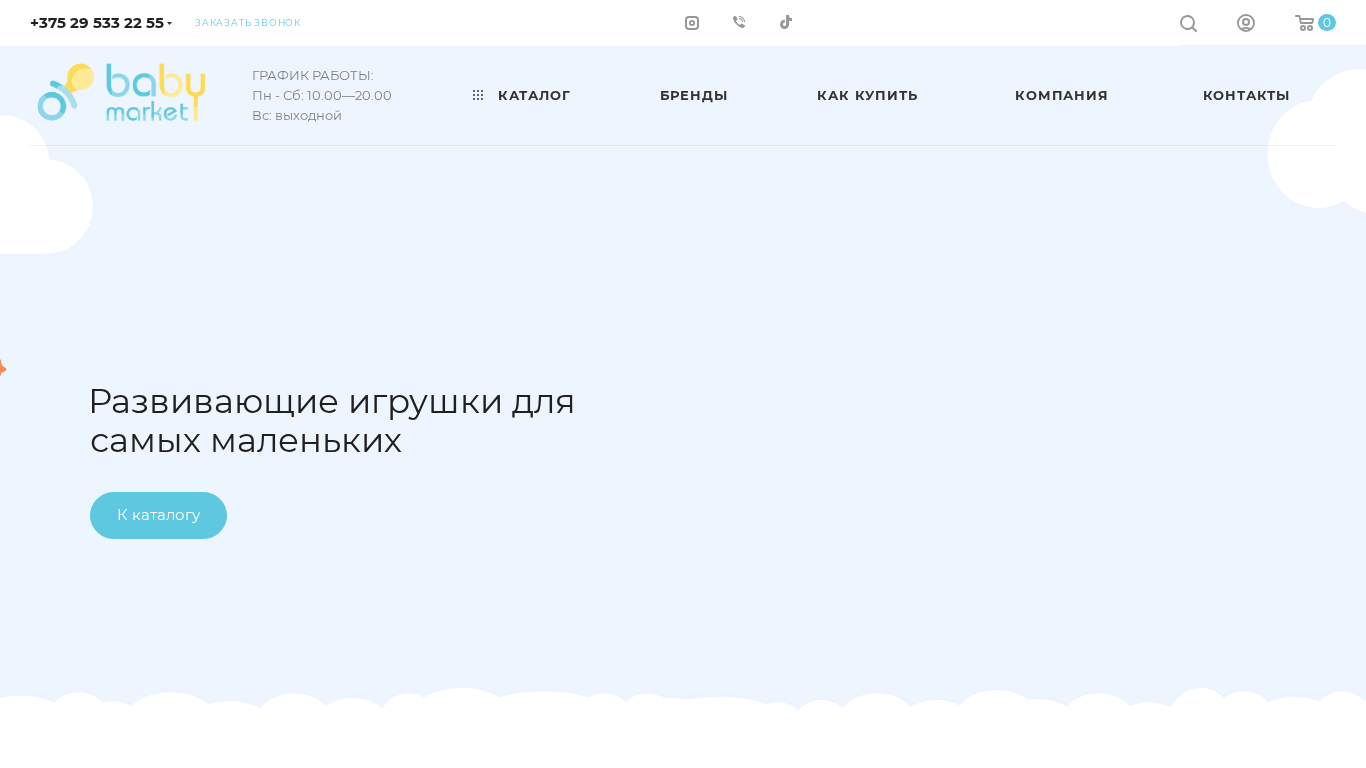This screenshot has height=768, width=1366.
Task: Open the КОНТАКТЫ menu item
Action: 1246,95
